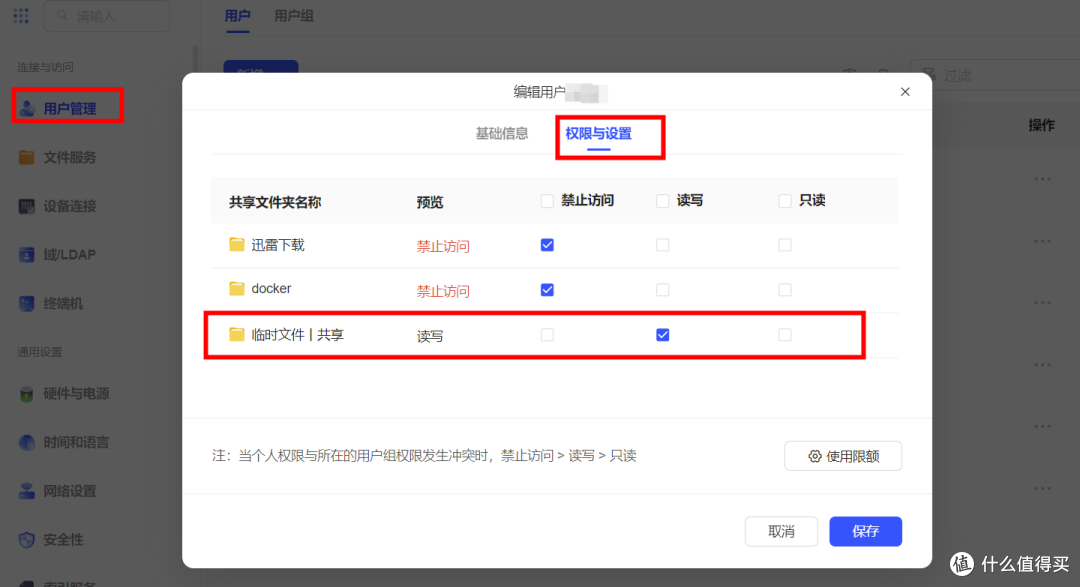1080x587 pixels.
Task: Check 禁止访问 for 临时文件 | 共享
Action: pos(547,335)
